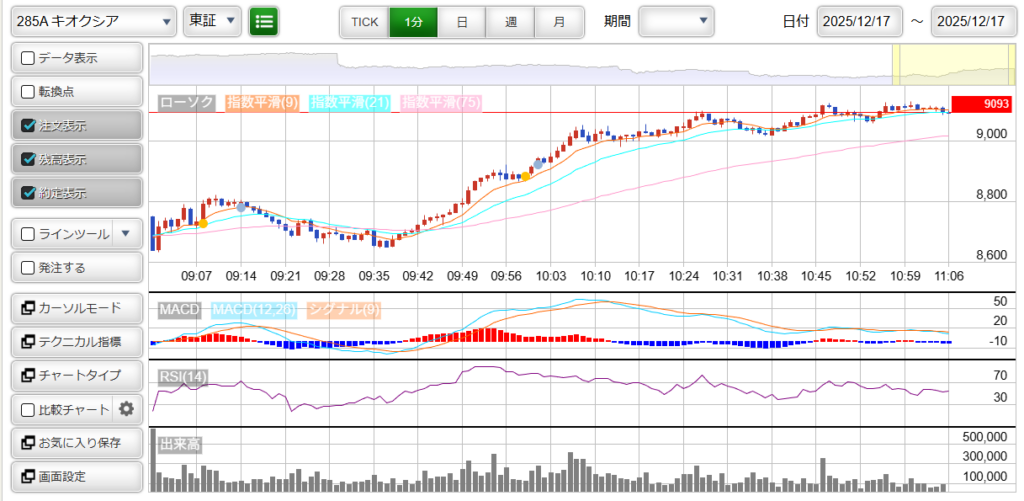Image resolution: width=1024 pixels, height=501 pixels.
Task: Click the gear icon beside 比較チャート
Action: pos(126,408)
